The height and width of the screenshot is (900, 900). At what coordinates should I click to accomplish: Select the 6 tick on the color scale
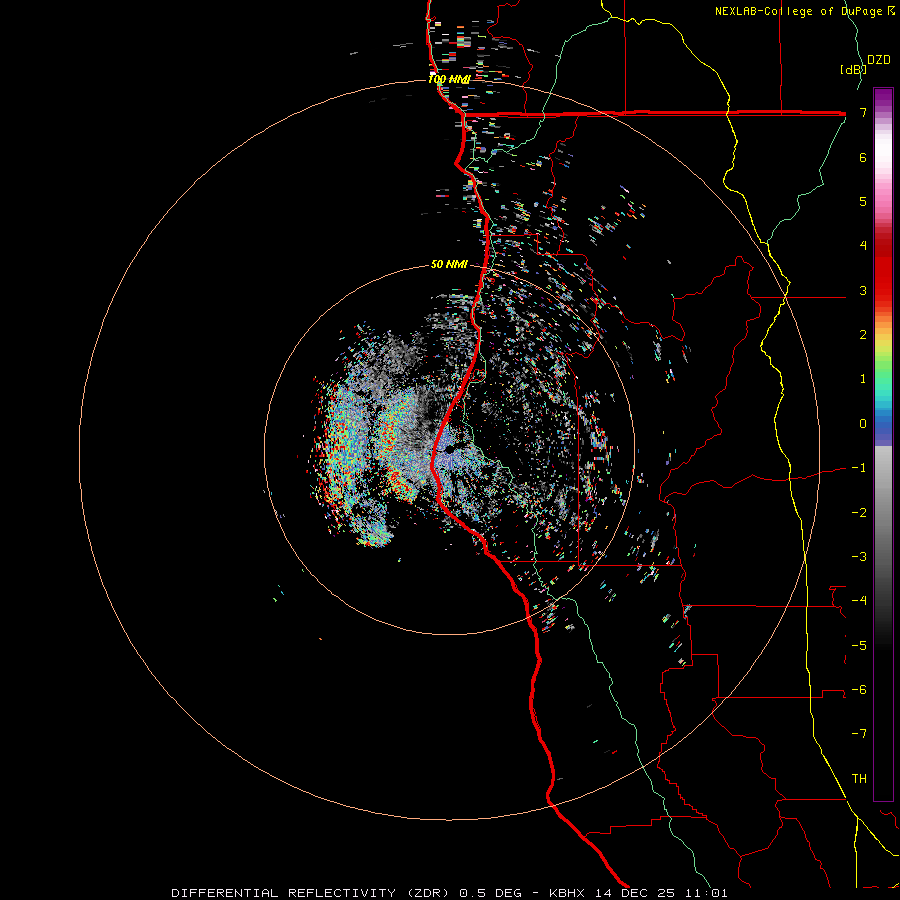pos(863,157)
